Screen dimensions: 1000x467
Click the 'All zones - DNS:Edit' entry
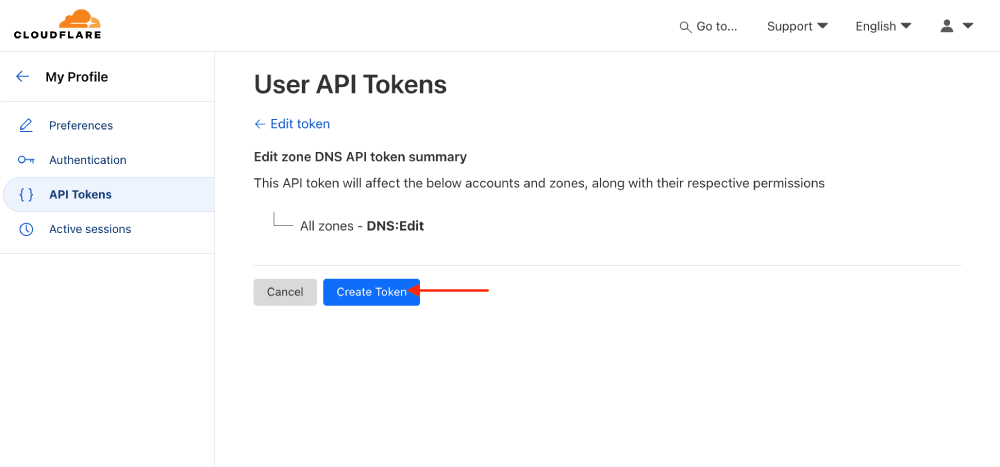(362, 226)
